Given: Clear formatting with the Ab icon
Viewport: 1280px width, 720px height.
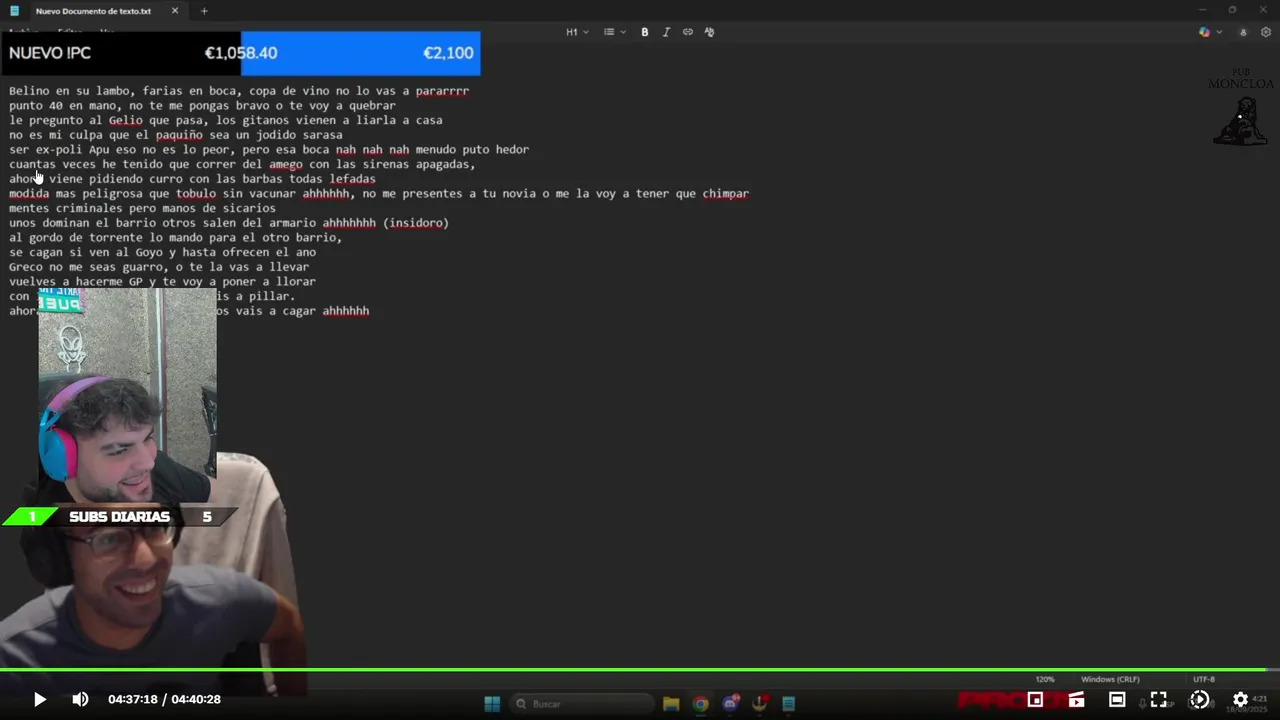Looking at the screenshot, I should pos(709,32).
